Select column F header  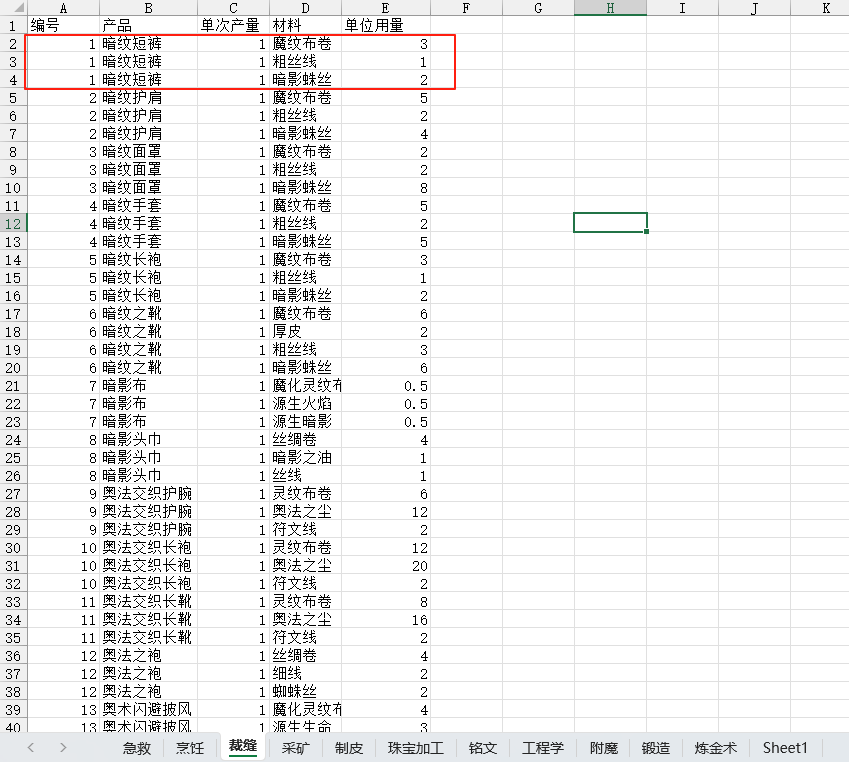point(466,8)
